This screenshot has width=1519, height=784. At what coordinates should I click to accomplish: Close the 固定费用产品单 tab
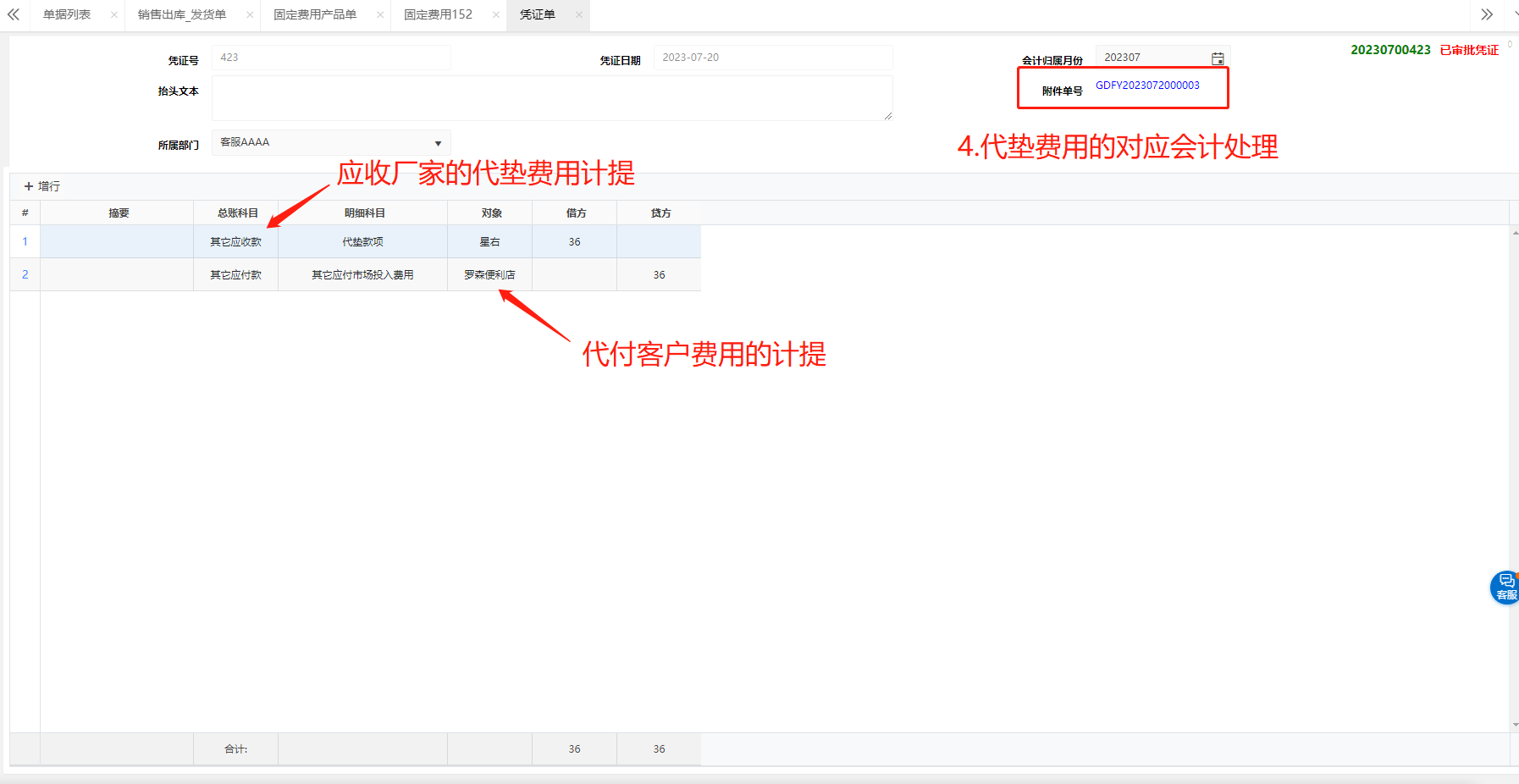point(380,15)
